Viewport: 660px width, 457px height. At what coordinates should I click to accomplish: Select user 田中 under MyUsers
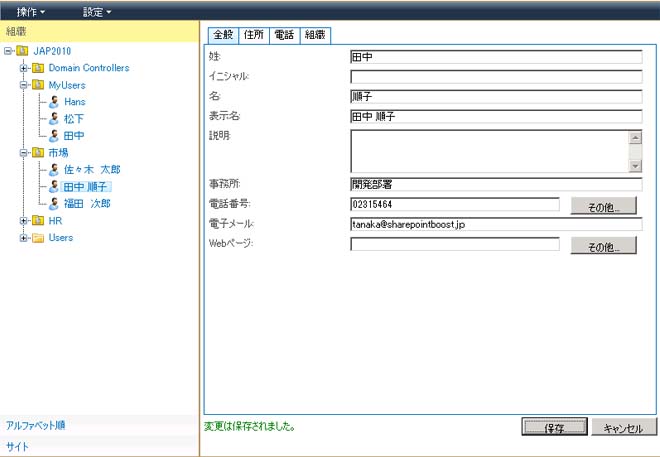pyautogui.click(x=74, y=136)
